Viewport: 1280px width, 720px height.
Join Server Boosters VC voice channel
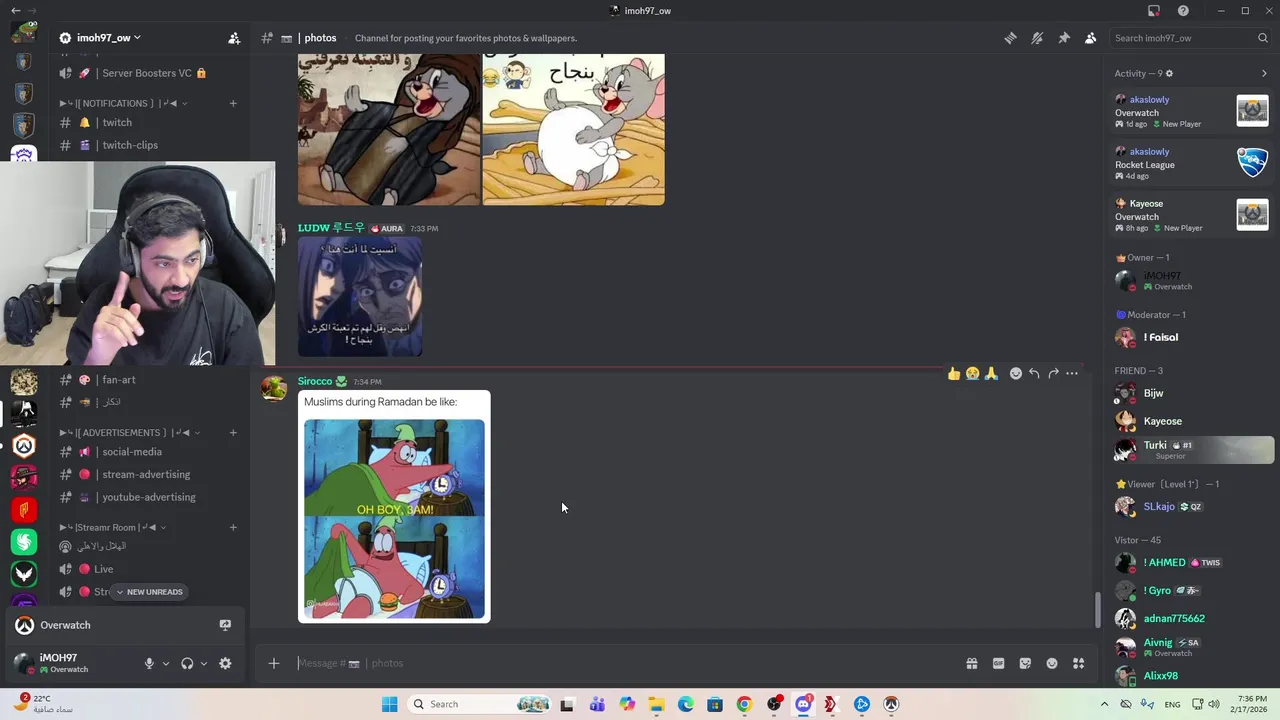148,73
